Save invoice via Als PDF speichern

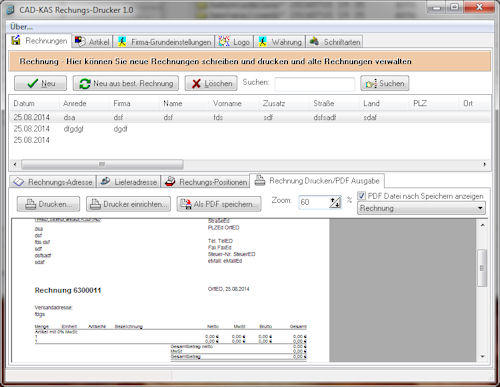coord(219,204)
